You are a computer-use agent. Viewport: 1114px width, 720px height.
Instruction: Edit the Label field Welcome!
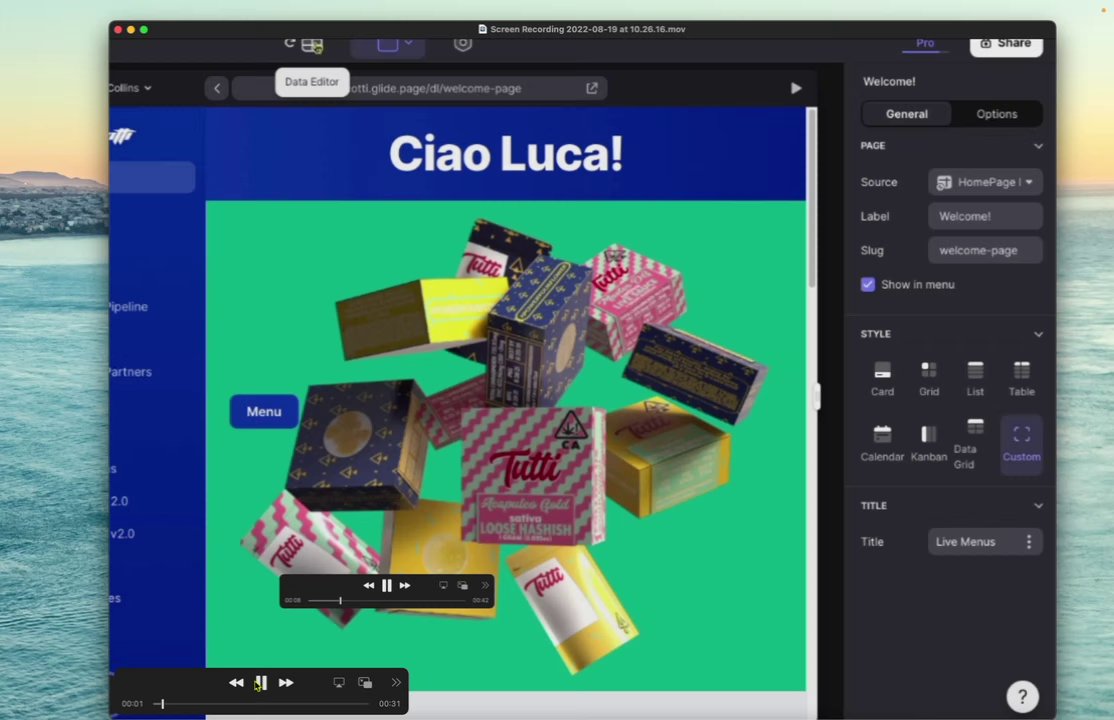click(985, 216)
